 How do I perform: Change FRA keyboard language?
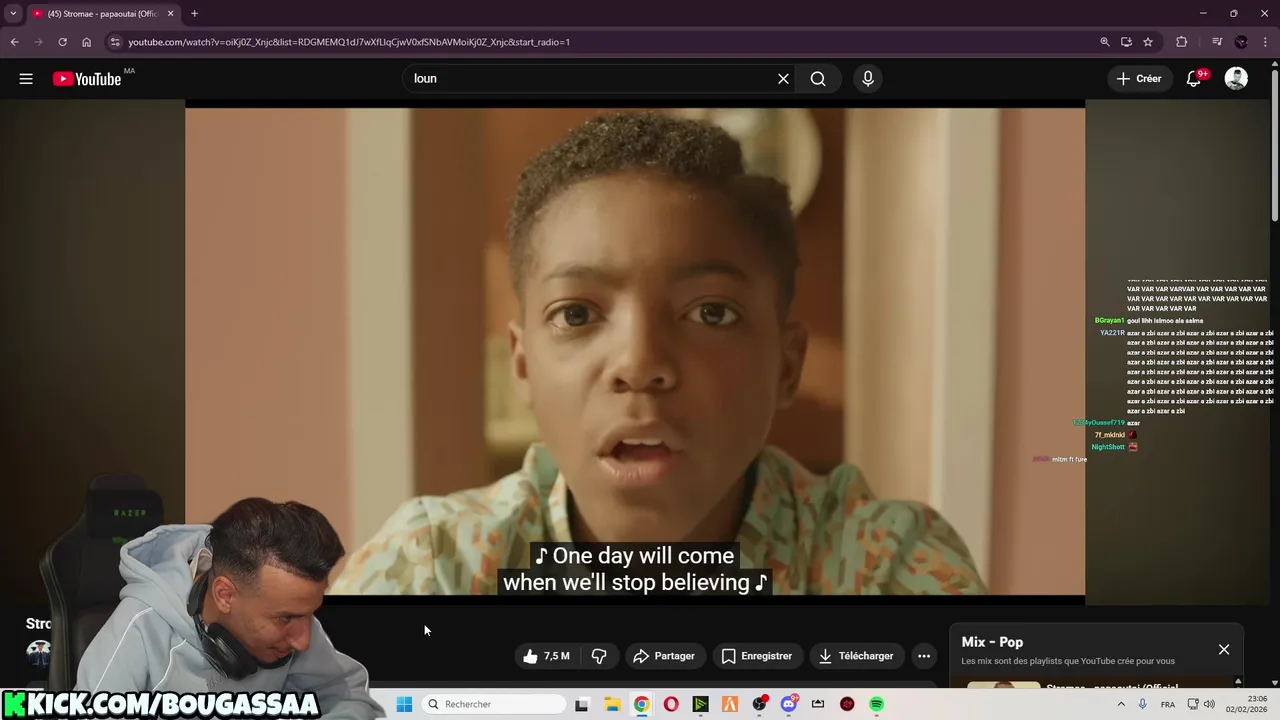(x=1168, y=704)
